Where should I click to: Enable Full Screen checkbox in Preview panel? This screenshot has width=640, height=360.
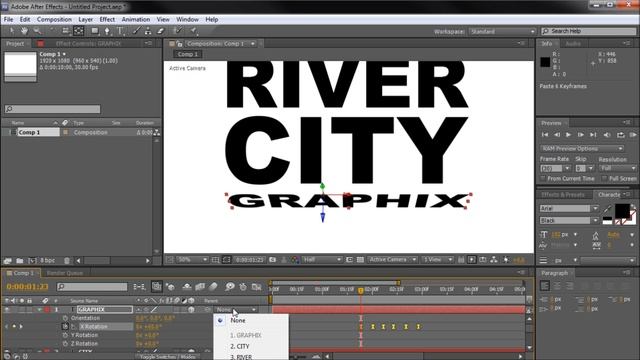coord(604,178)
